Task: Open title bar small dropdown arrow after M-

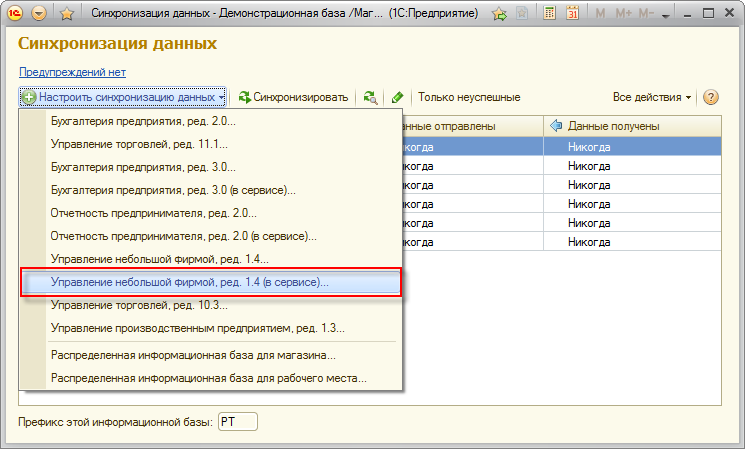Action: click(665, 15)
